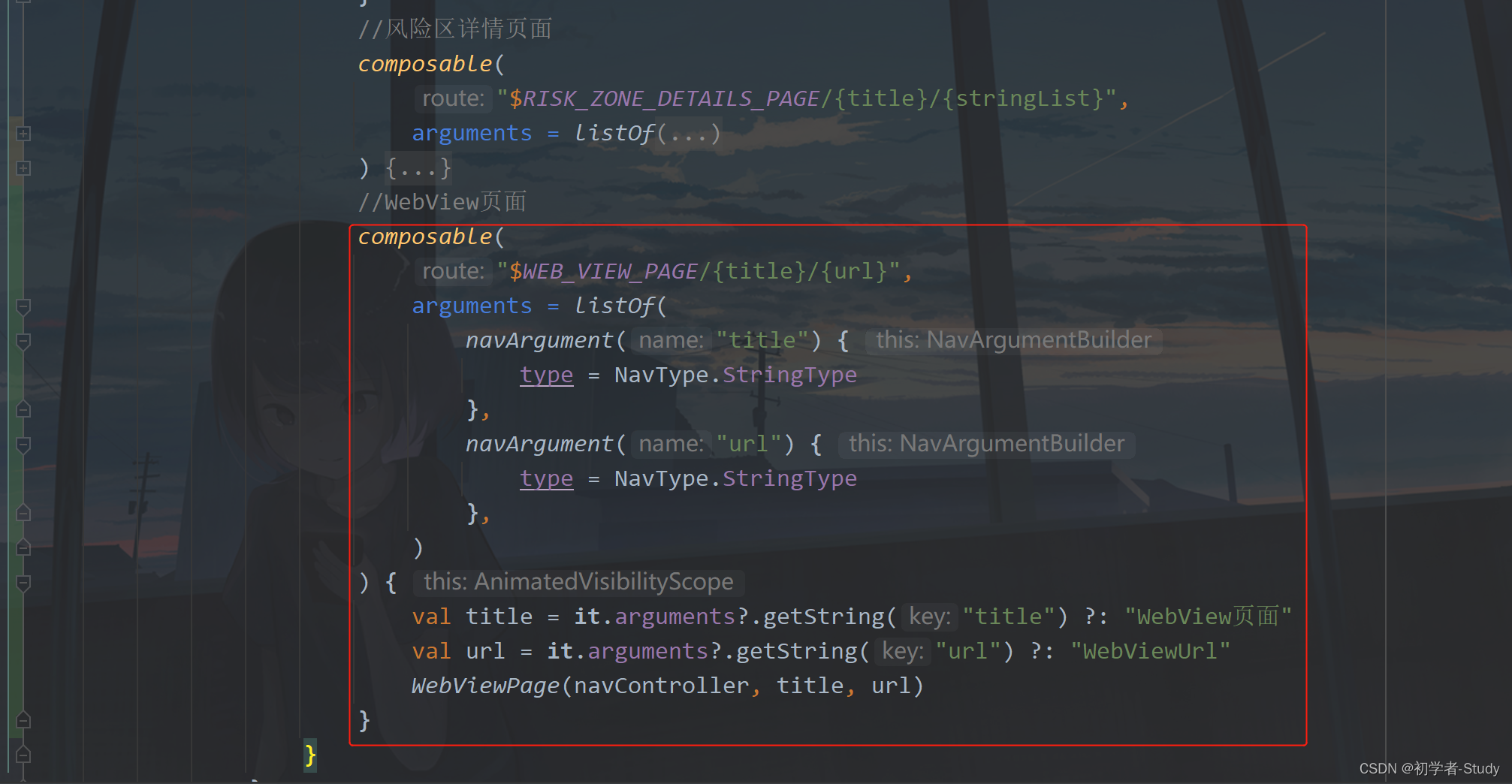Click underlined 'type' in the title navArgument
The width and height of the screenshot is (1512, 784).
[x=546, y=375]
